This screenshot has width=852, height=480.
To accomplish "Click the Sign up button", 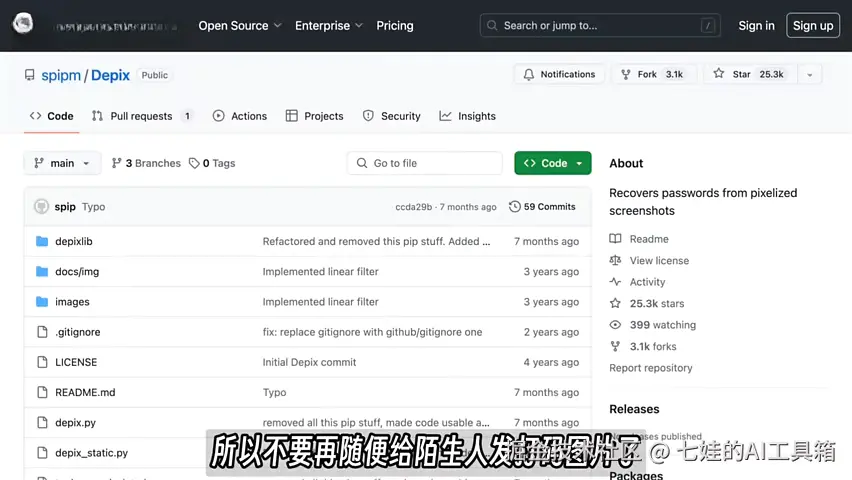I will (813, 26).
